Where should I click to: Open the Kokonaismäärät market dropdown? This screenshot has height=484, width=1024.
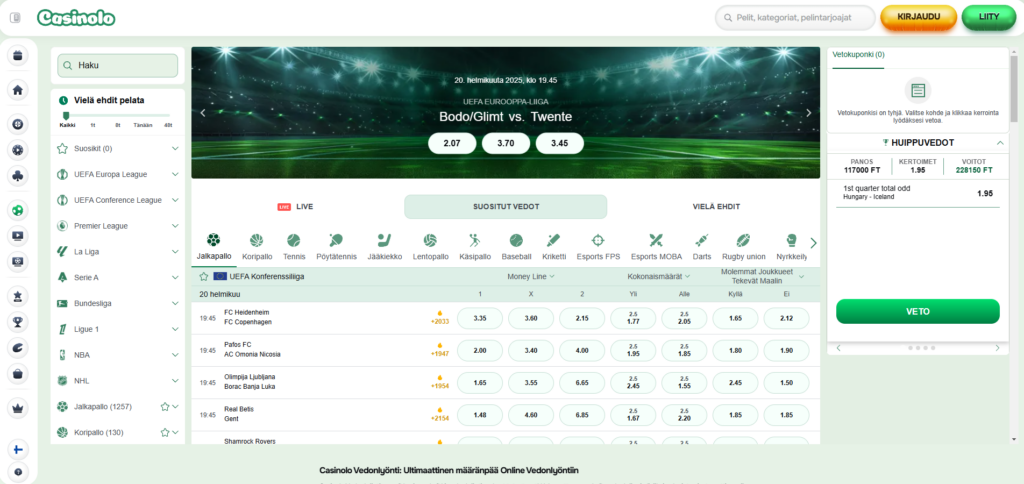(658, 276)
